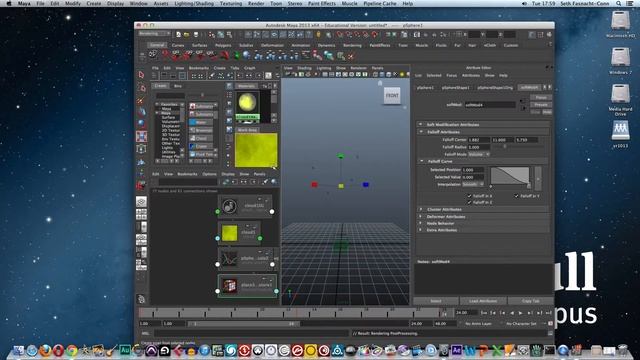The height and width of the screenshot is (360, 640).
Task: Open the Falloff Mode dropdown
Action: [x=479, y=154]
